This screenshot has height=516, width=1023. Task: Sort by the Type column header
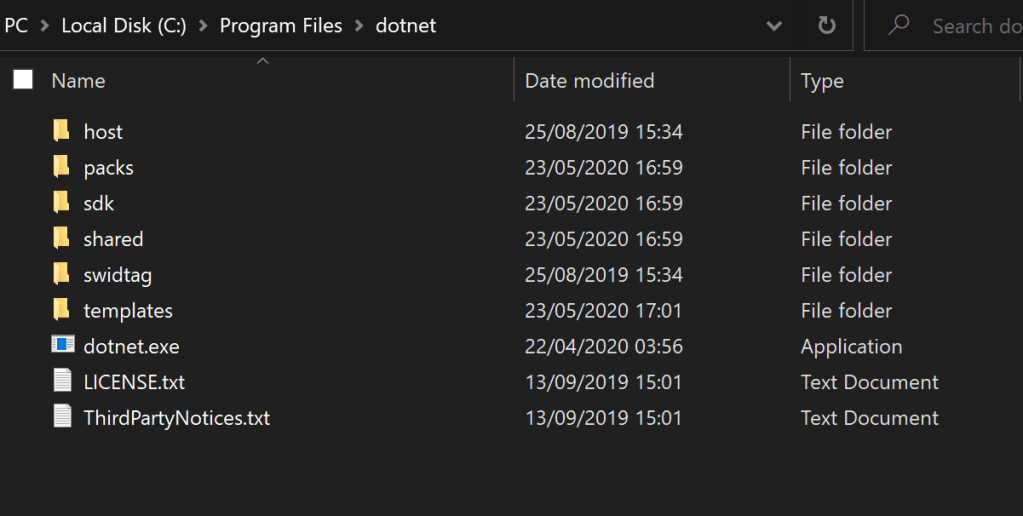822,81
